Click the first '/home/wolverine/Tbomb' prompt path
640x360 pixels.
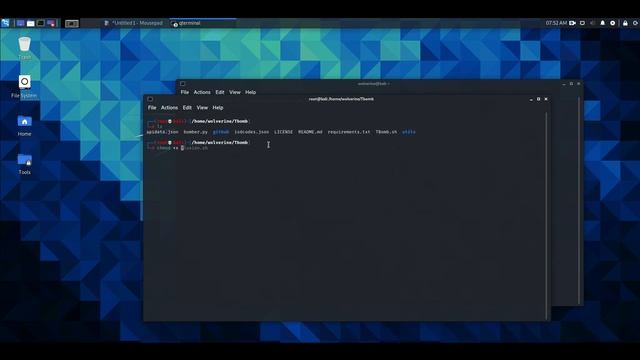[220, 121]
